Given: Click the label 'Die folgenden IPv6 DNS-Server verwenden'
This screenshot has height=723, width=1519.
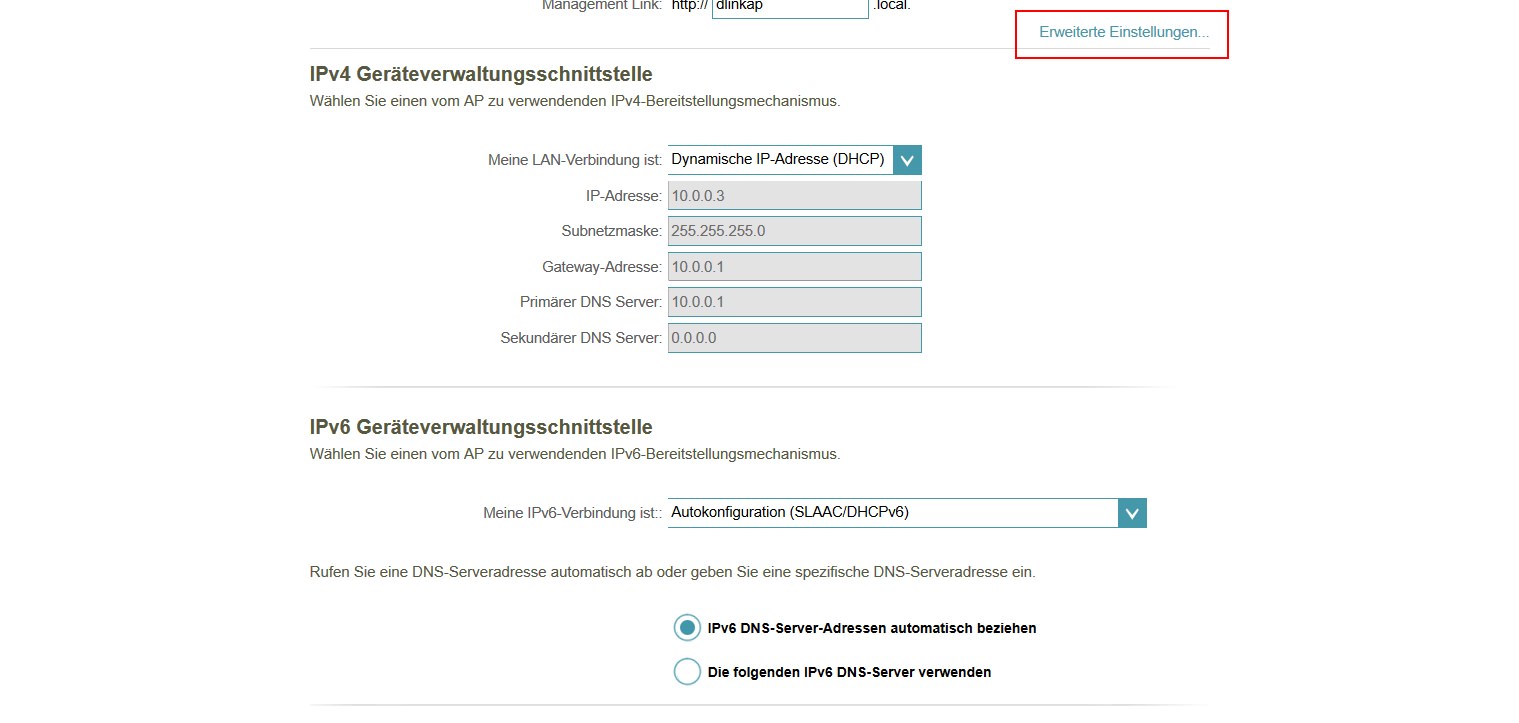Looking at the screenshot, I should (x=849, y=673).
